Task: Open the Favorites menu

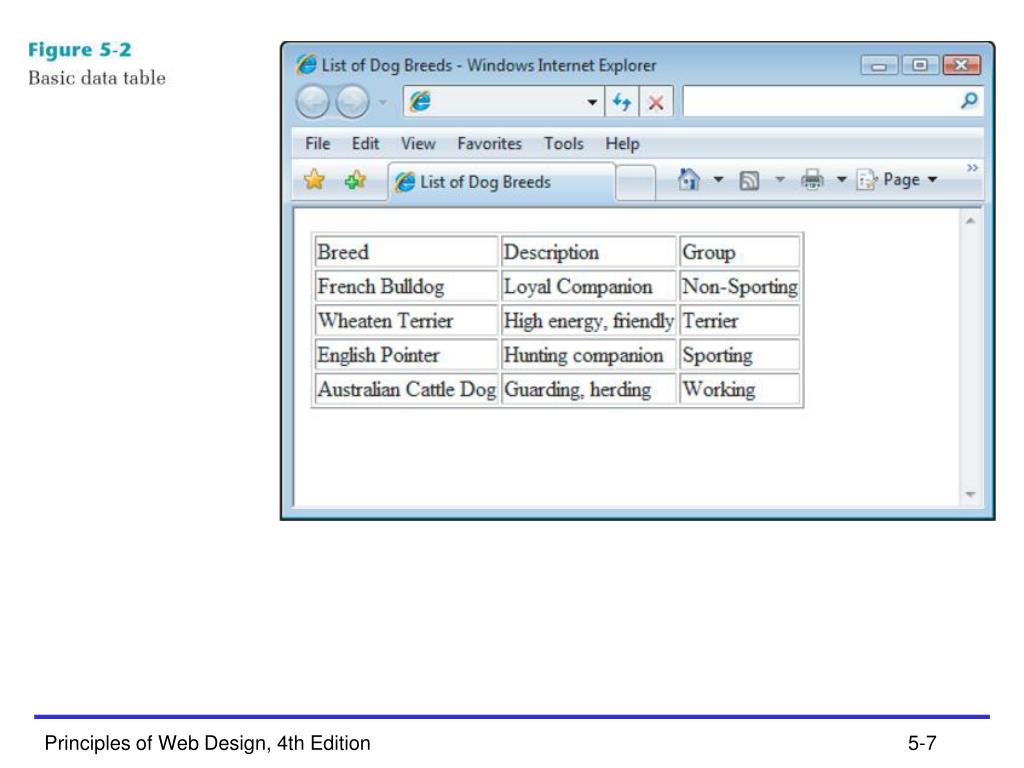Action: click(489, 144)
